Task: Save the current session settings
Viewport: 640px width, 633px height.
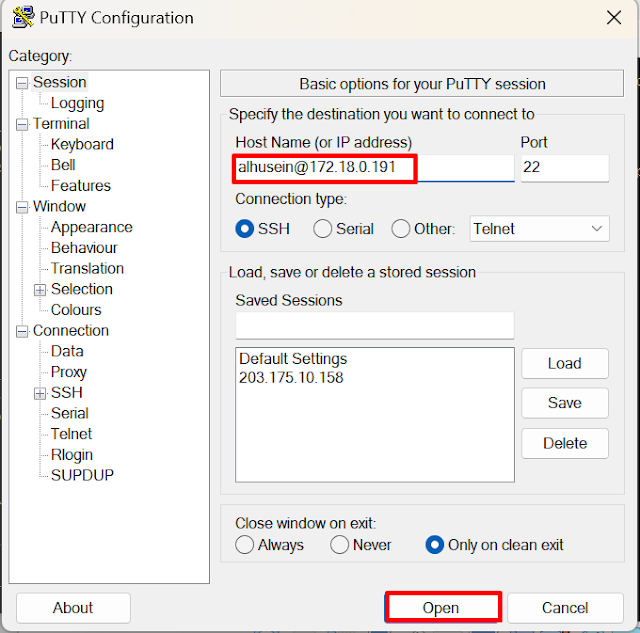Action: [x=564, y=403]
